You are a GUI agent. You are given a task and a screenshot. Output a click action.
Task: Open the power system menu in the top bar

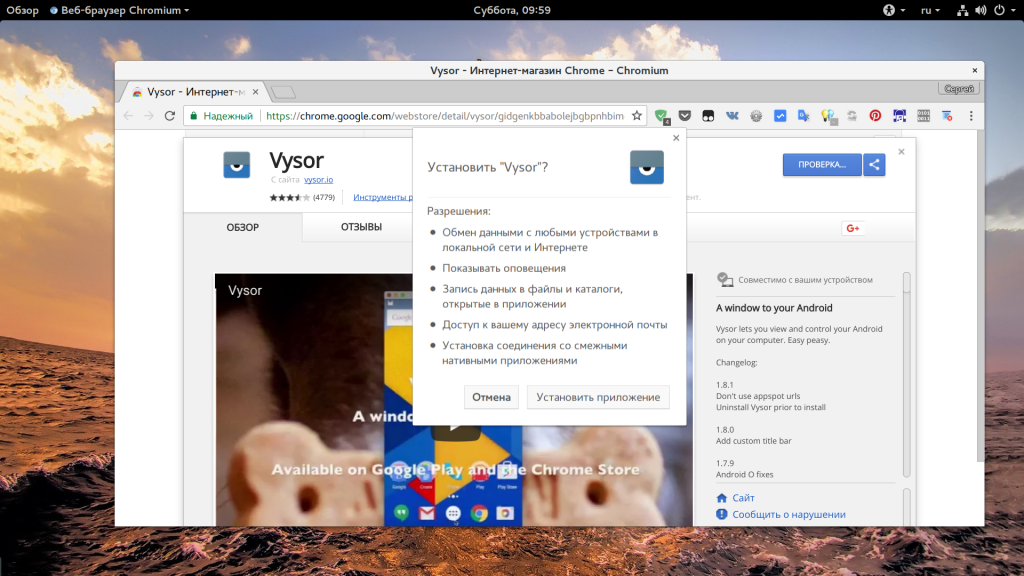pos(1004,10)
